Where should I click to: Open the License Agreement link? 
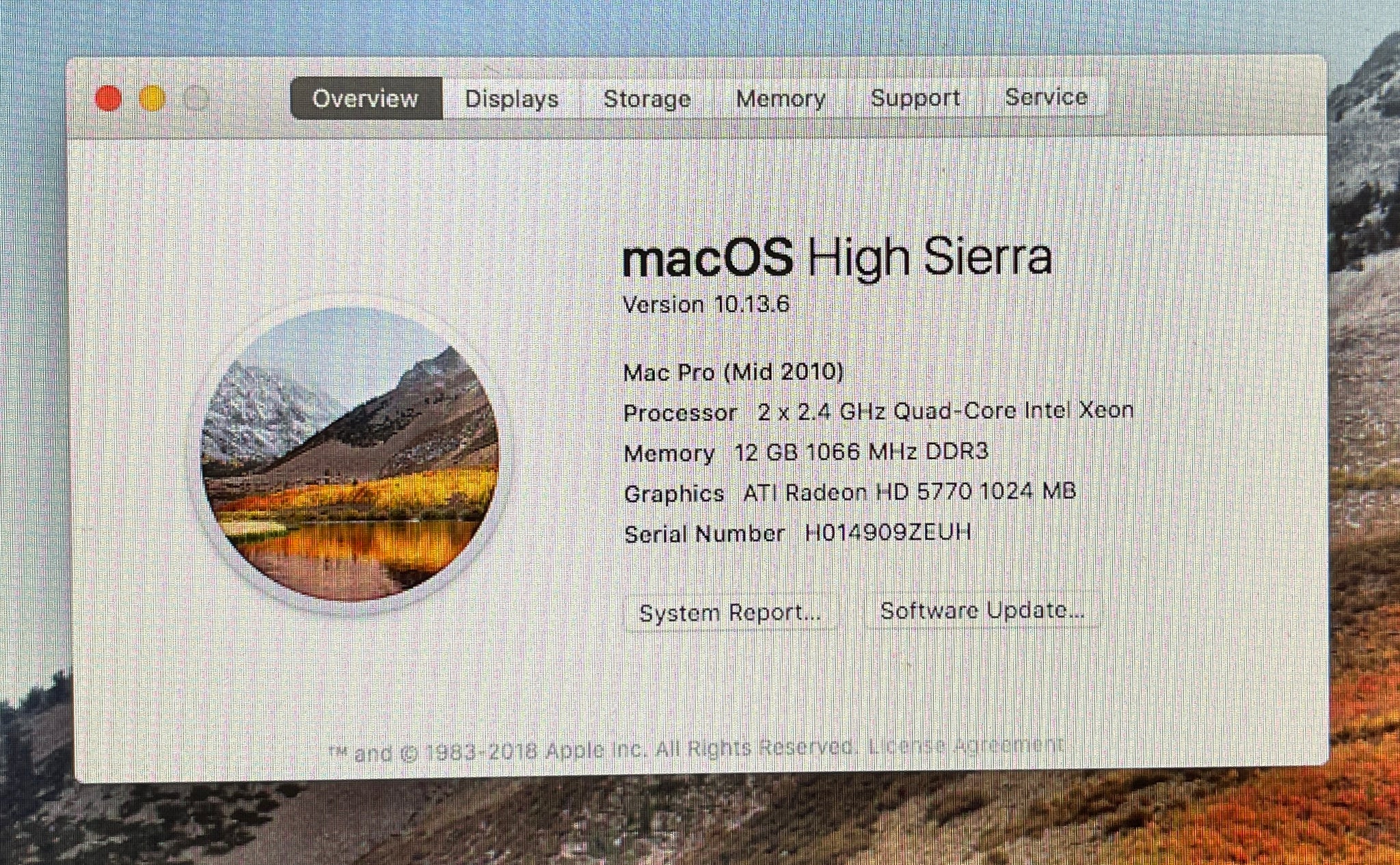(x=965, y=745)
